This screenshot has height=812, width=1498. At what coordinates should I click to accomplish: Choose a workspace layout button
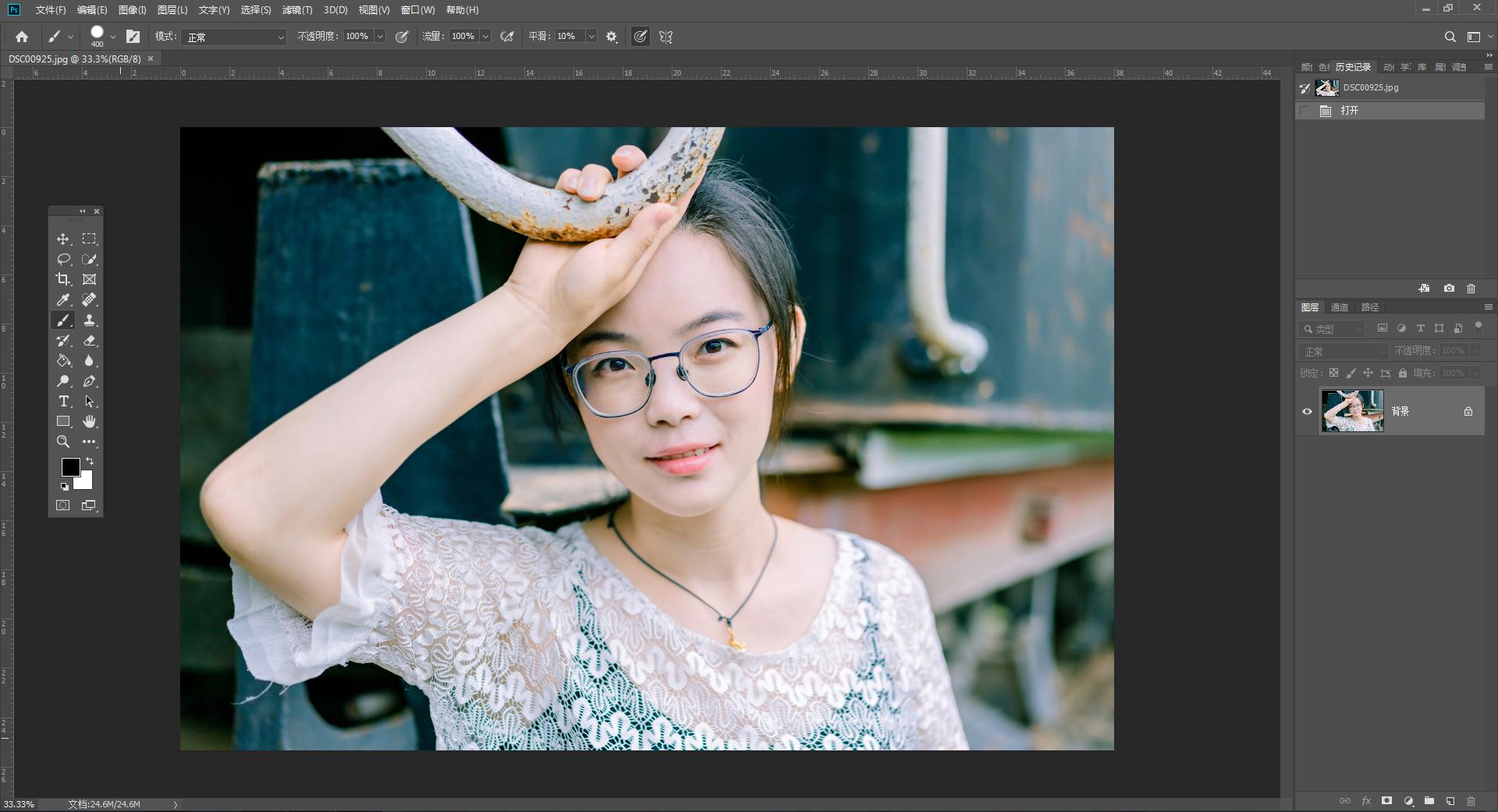click(1474, 37)
